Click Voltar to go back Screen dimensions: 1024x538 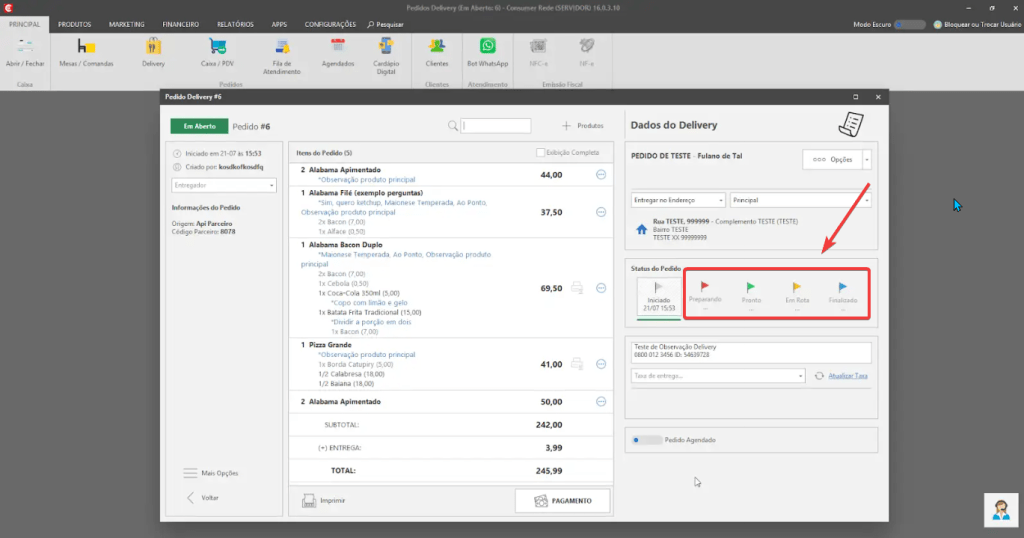pos(203,498)
